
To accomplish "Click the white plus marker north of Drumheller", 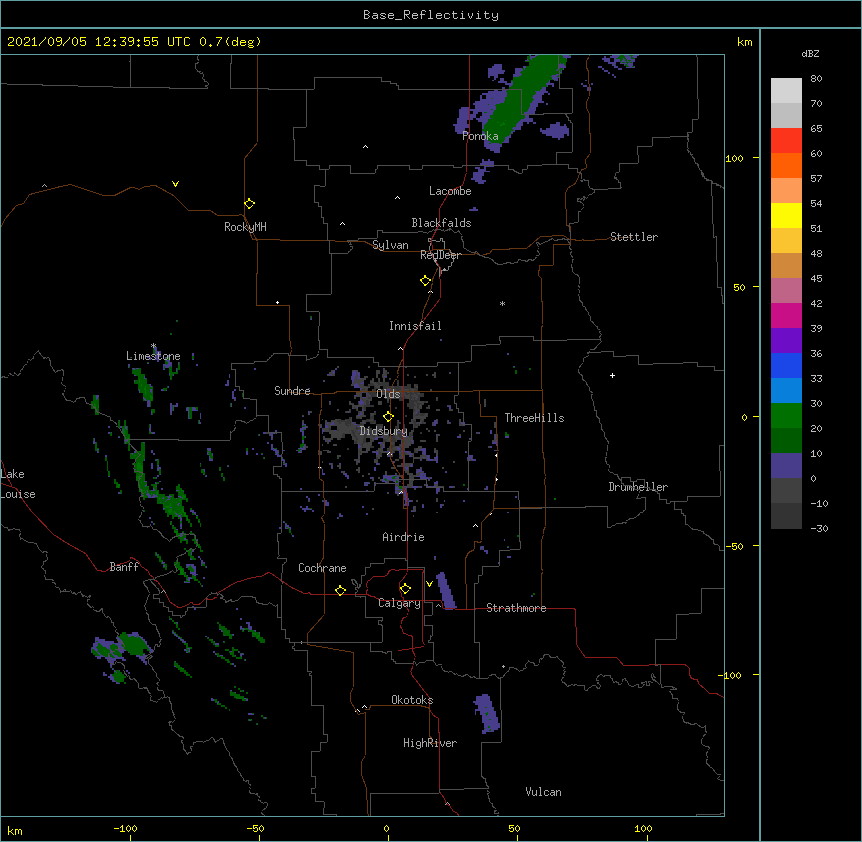I will (612, 375).
